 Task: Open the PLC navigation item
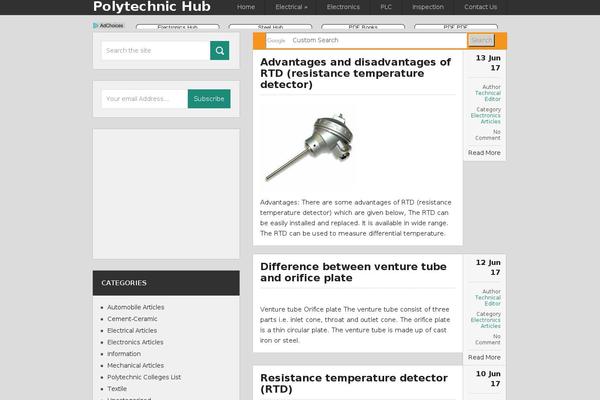coord(386,7)
